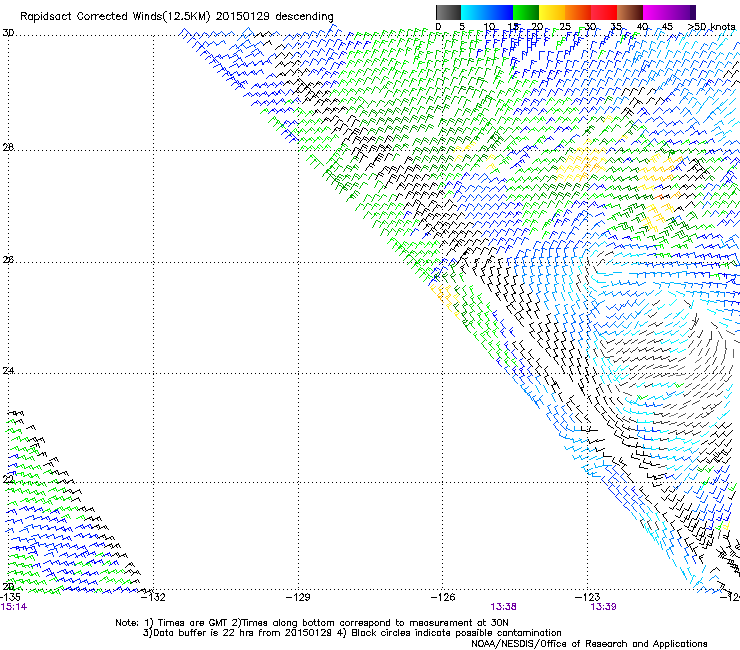This screenshot has width=740, height=650.
Task: Click the magenta 40-45 knots color bar segment
Action: 656,12
